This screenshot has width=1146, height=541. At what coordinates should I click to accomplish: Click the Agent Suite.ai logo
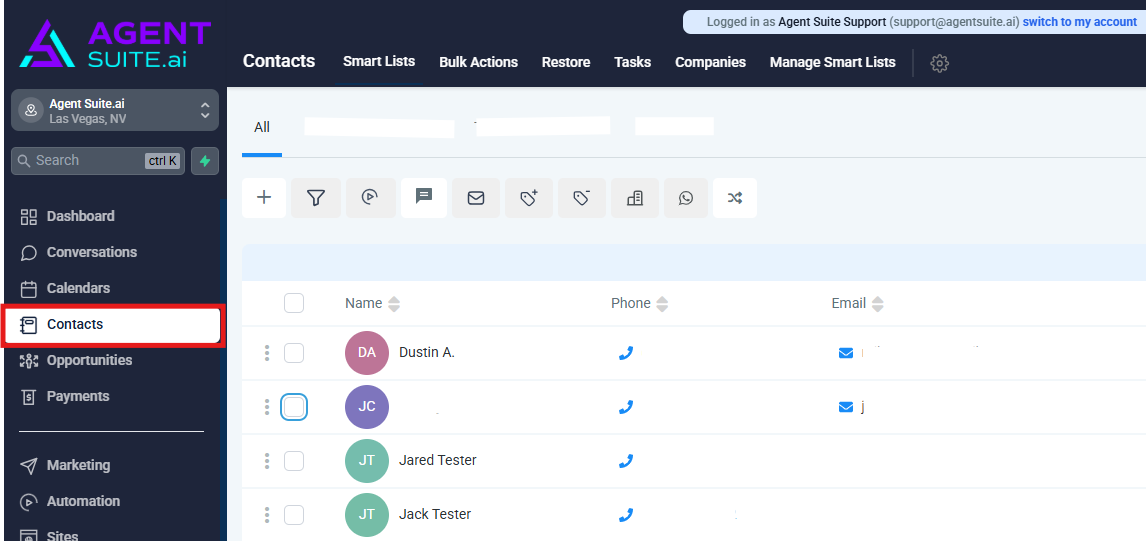pyautogui.click(x=115, y=43)
